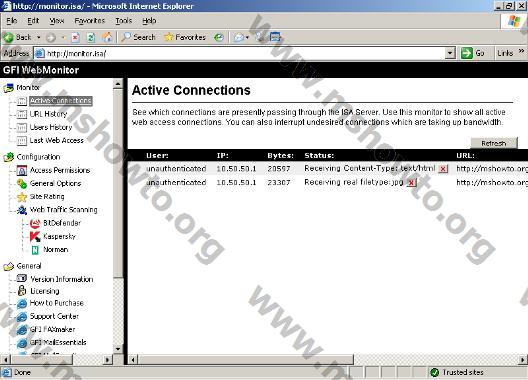Viewport: 528px width, 380px height.
Task: Click the Forward arrow icon
Action: coord(51,37)
